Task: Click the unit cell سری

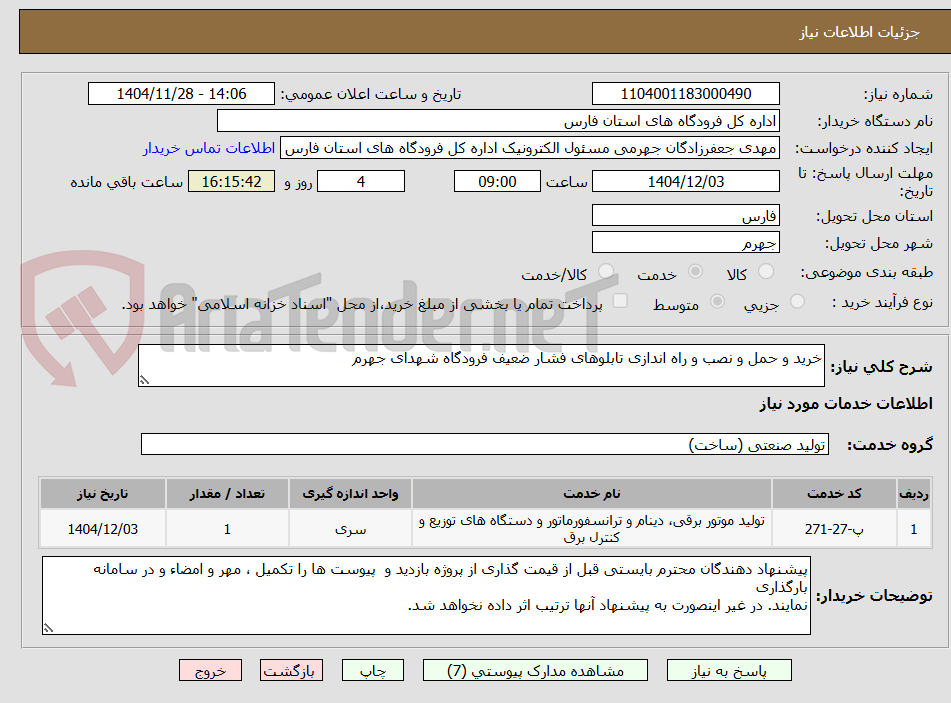Action: 350,529
